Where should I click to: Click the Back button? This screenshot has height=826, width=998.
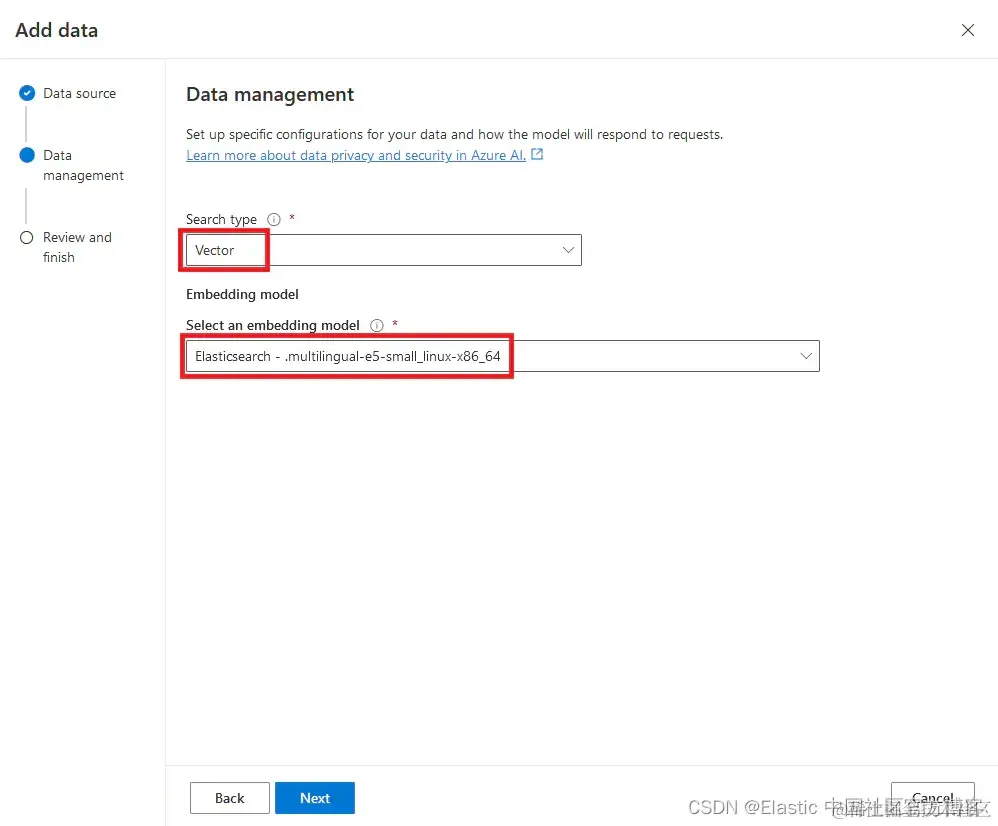click(x=230, y=798)
